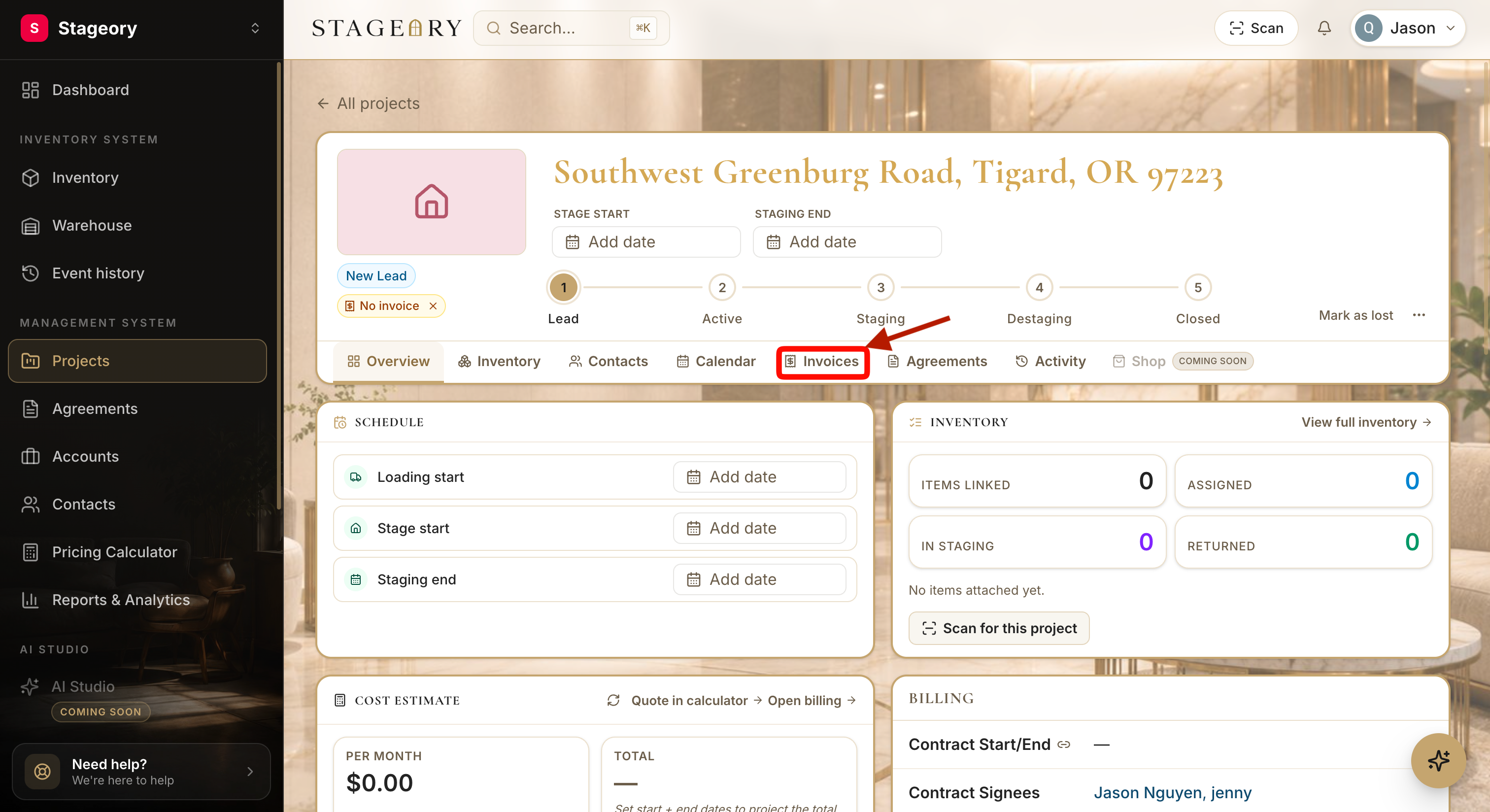Set the Staging End date in header

click(x=847, y=242)
